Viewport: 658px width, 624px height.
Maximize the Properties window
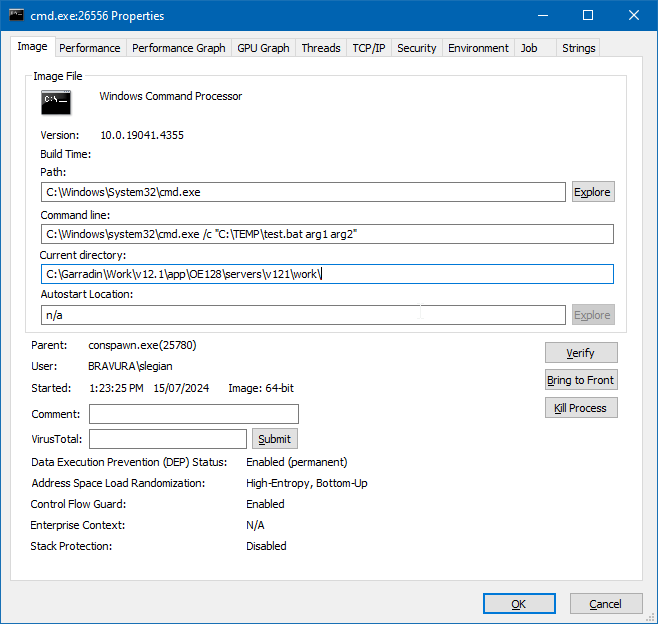click(588, 16)
